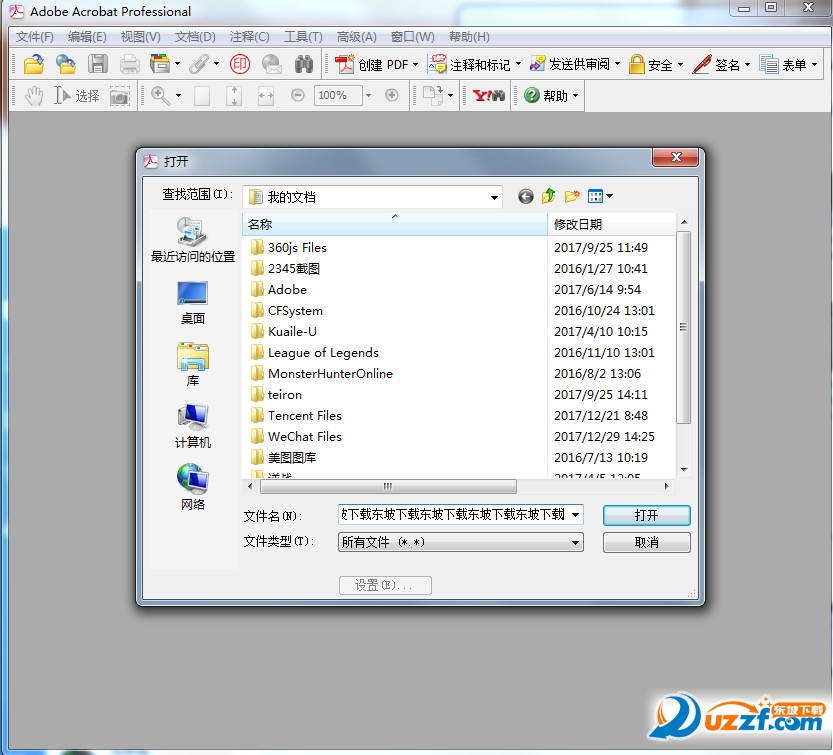Create a new folder in dialog
833x755 pixels.
[x=572, y=196]
